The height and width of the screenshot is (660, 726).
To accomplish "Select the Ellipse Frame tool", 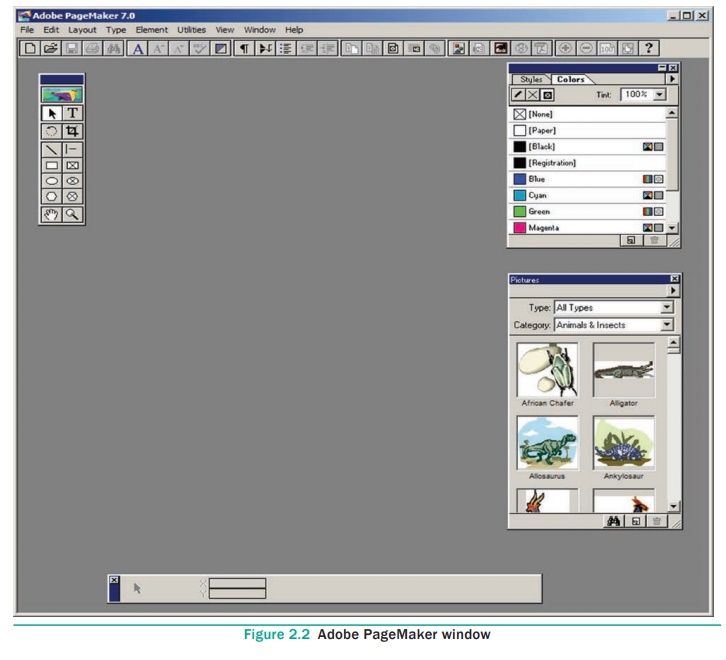I will [72, 181].
